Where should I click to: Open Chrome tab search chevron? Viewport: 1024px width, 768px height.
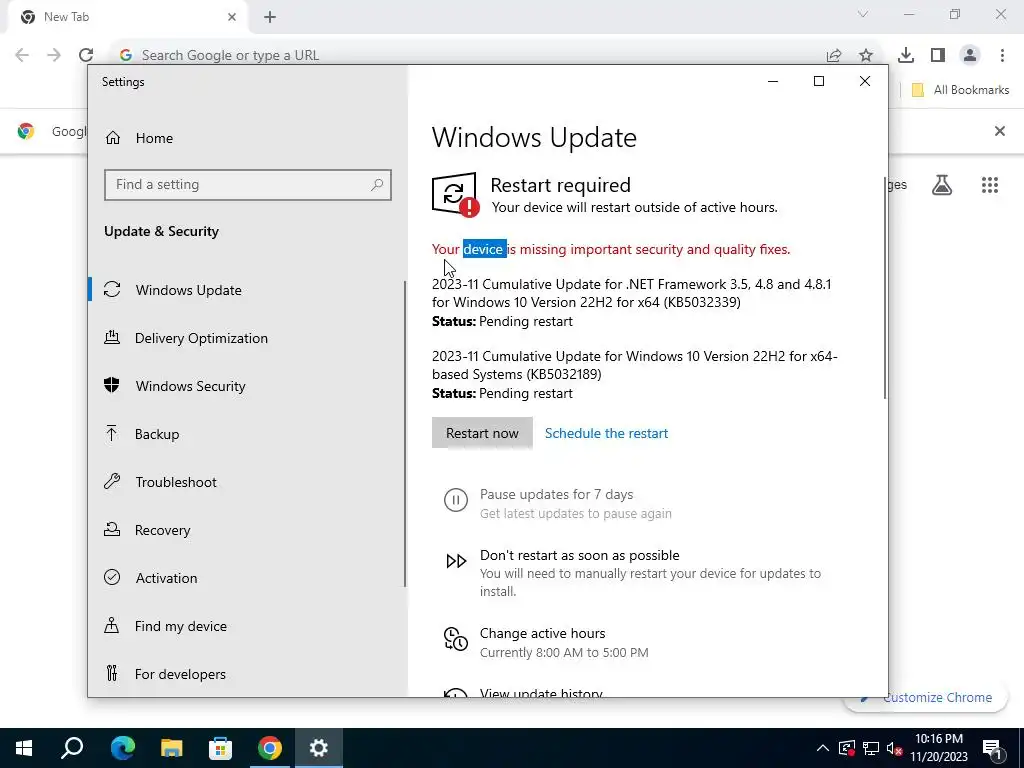point(863,14)
